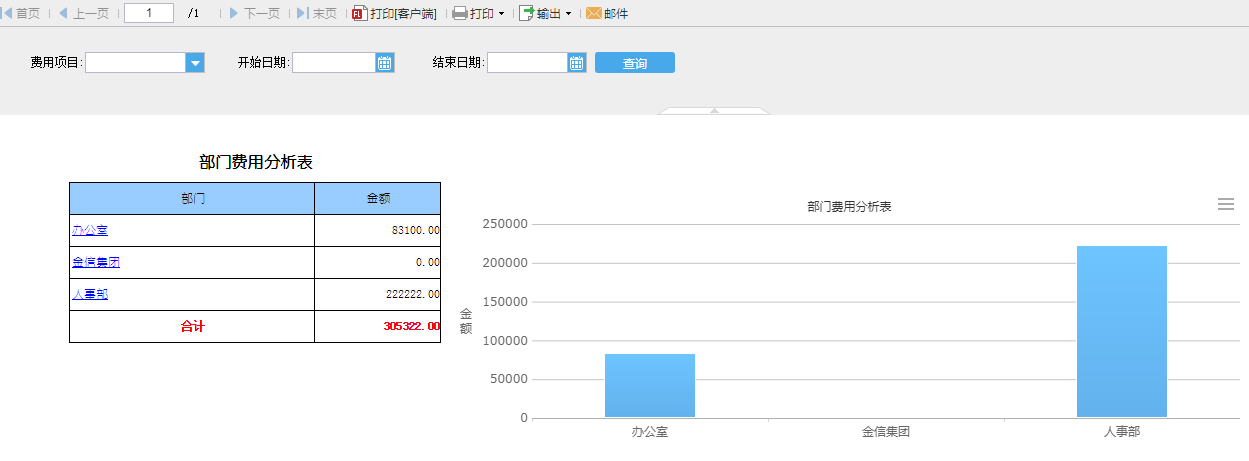Go to first page (首页)
This screenshot has width=1249, height=461.
(20, 14)
